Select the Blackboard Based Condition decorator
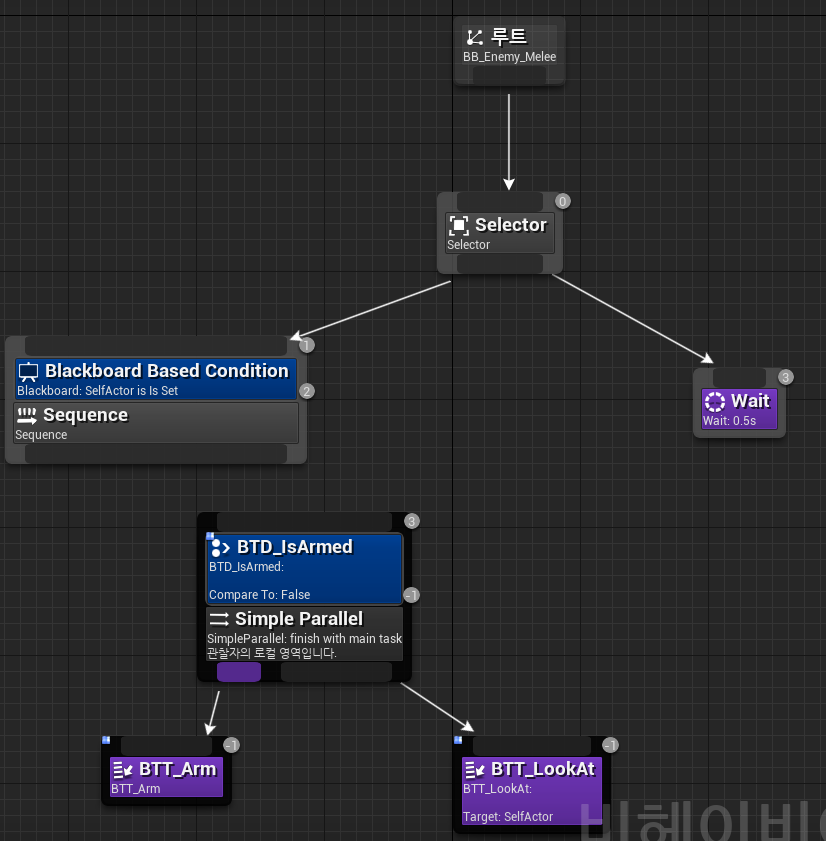The height and width of the screenshot is (841, 826). click(x=156, y=379)
